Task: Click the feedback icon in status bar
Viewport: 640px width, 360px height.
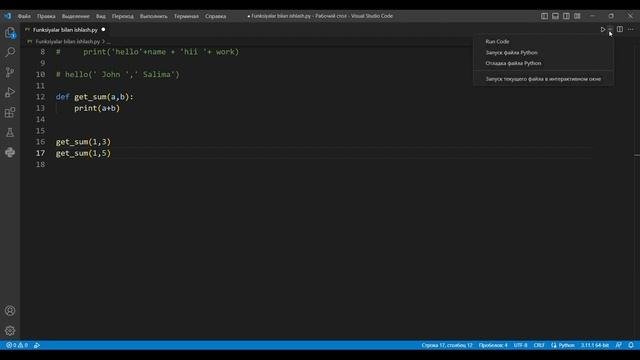Action: tap(618, 345)
